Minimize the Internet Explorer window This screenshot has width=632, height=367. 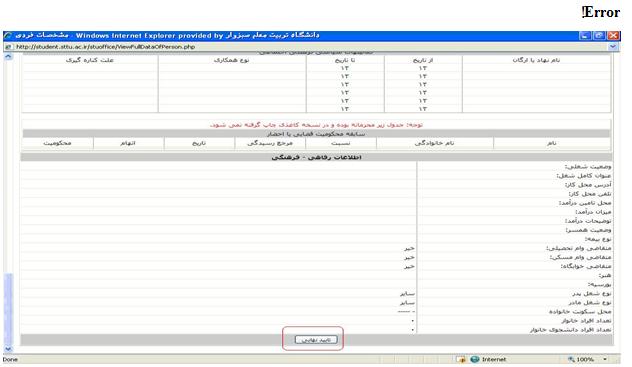(585, 35)
